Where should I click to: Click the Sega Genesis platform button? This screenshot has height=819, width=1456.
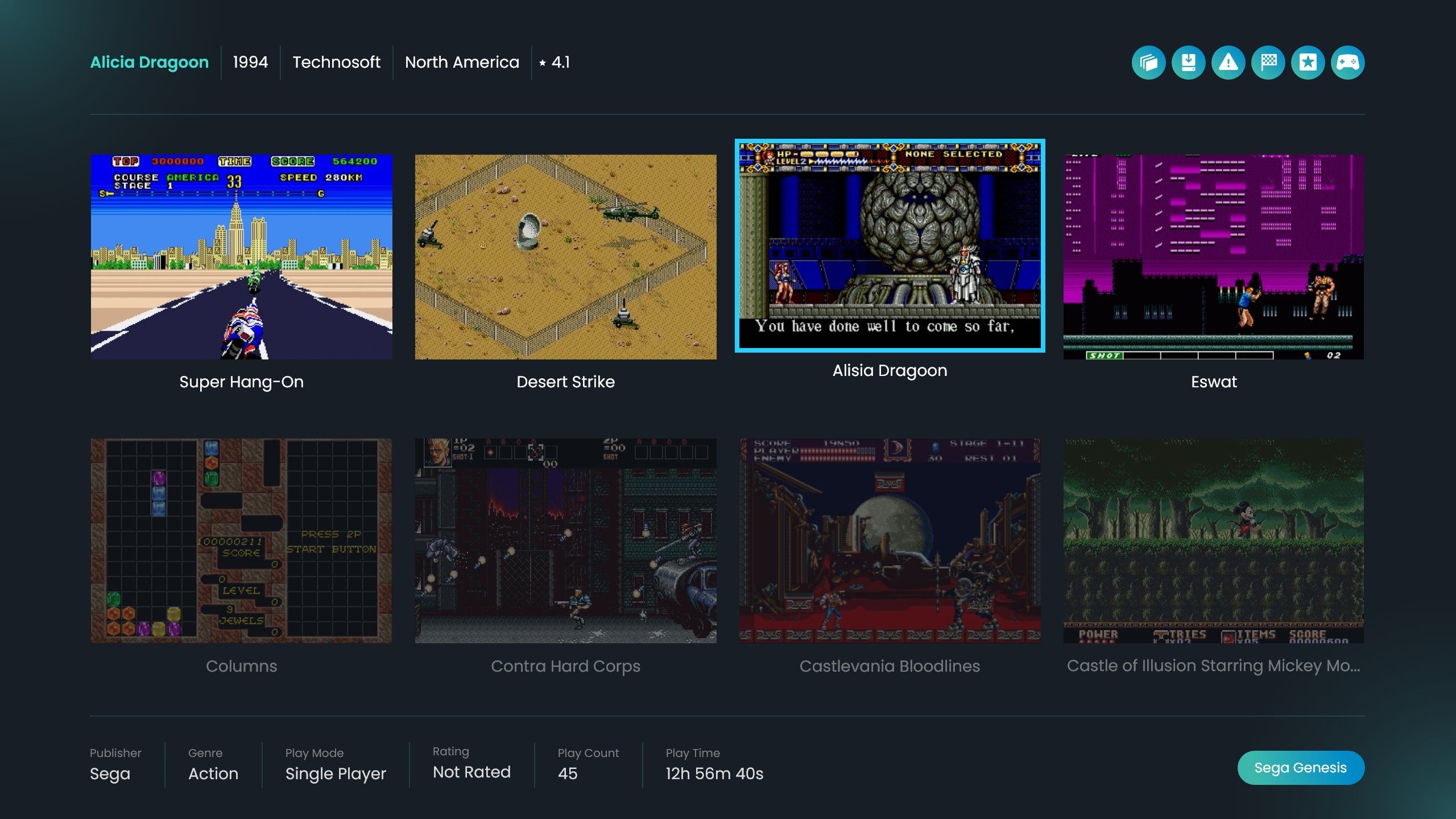(x=1301, y=768)
